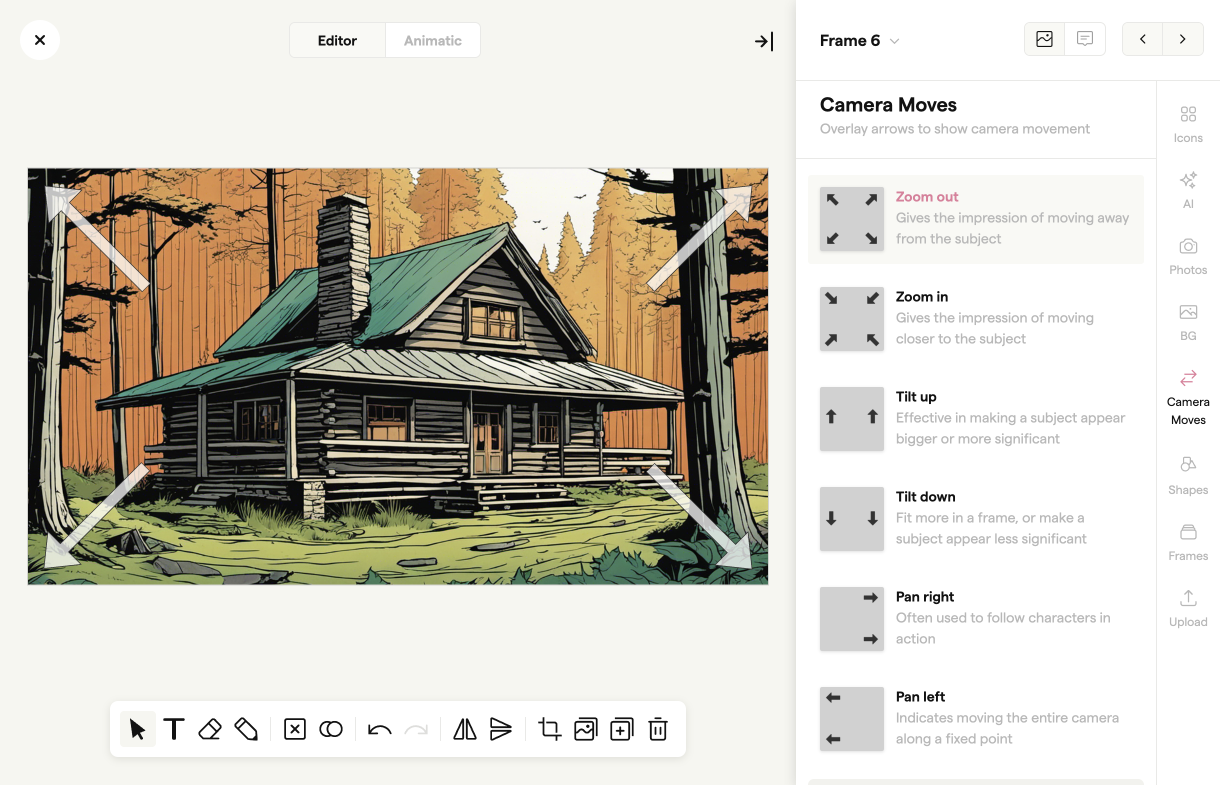
Task: Click the undo arrow
Action: (x=379, y=729)
